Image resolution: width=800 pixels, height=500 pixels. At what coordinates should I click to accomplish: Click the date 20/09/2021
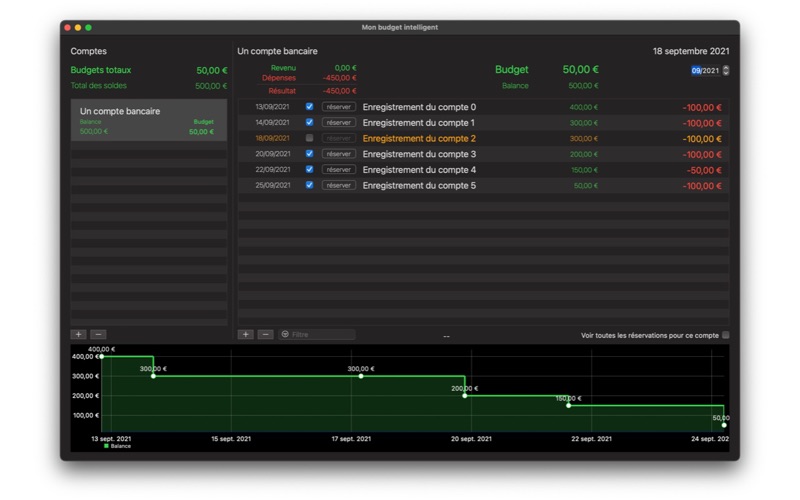click(272, 154)
